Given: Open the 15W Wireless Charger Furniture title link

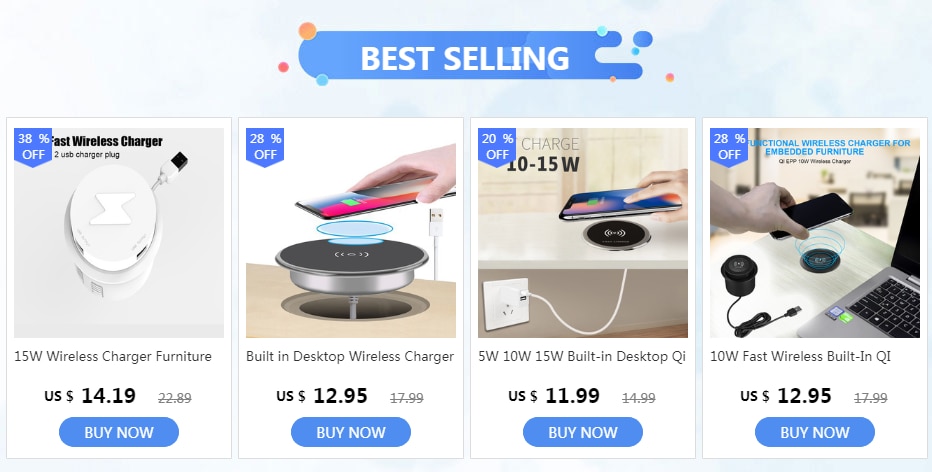Looking at the screenshot, I should pyautogui.click(x=113, y=357).
